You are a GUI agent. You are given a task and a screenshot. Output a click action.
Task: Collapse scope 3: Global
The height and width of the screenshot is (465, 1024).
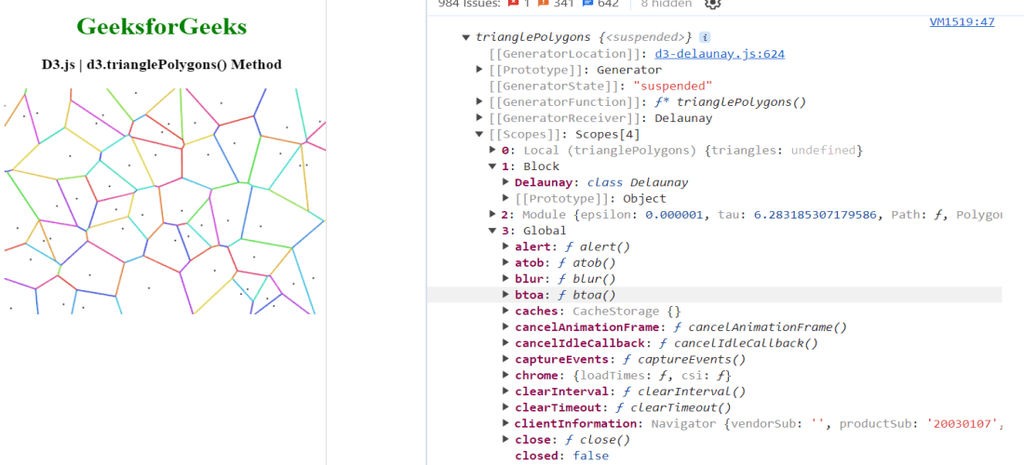493,231
